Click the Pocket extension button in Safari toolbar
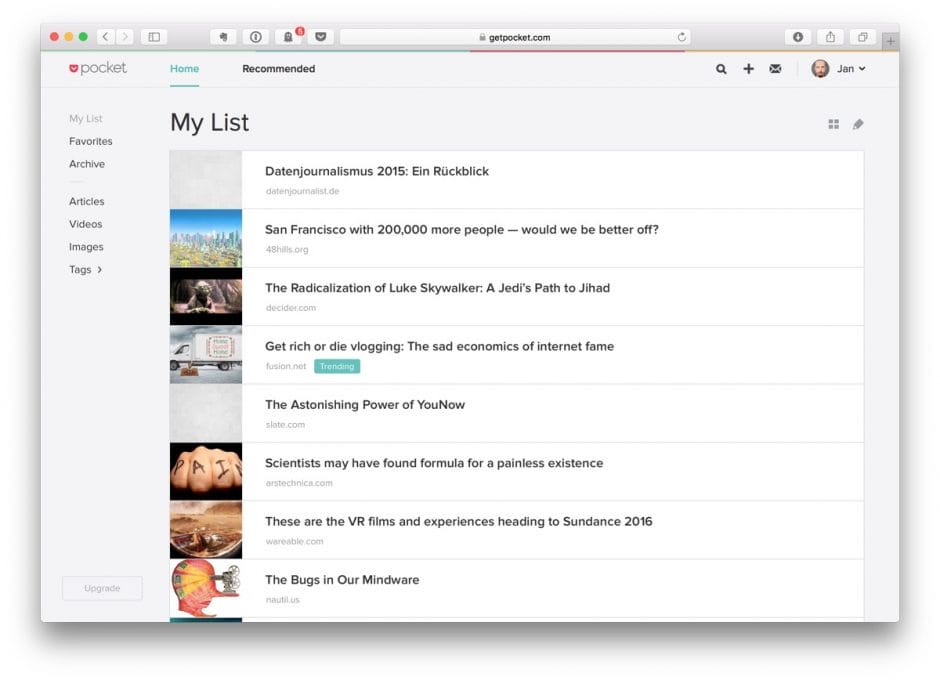Screen dimensions: 940x680 (x=321, y=37)
